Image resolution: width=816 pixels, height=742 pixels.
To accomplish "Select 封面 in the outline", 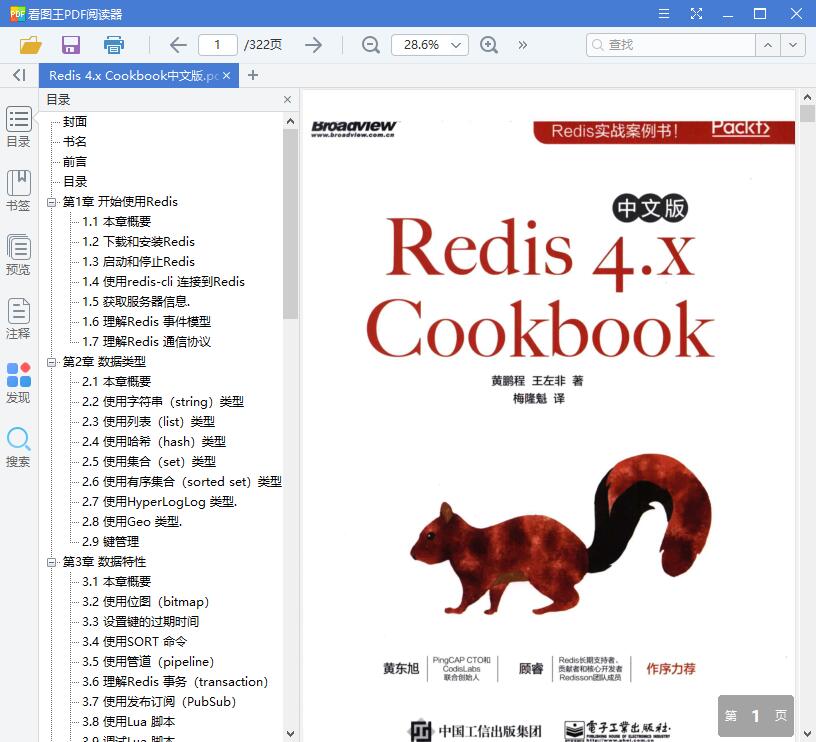I will coord(75,122).
